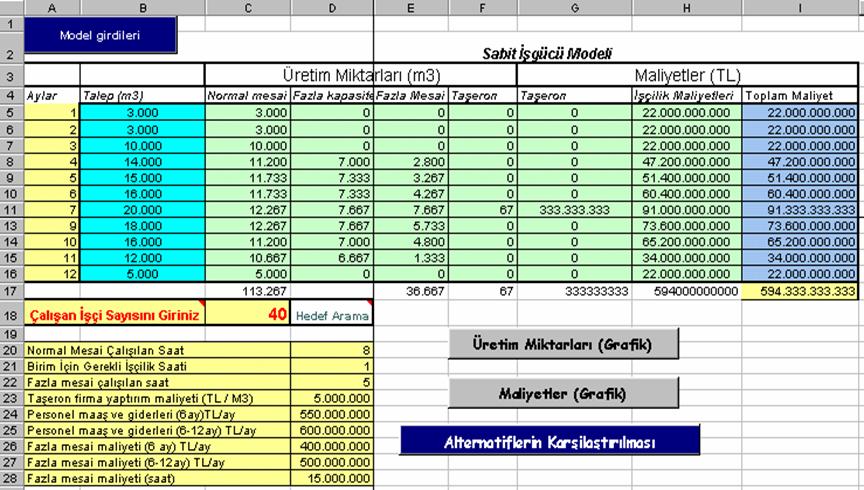Screen dimensions: 864x490
Task: Select the Toplam Maliyet column heading cell
Action: point(799,96)
